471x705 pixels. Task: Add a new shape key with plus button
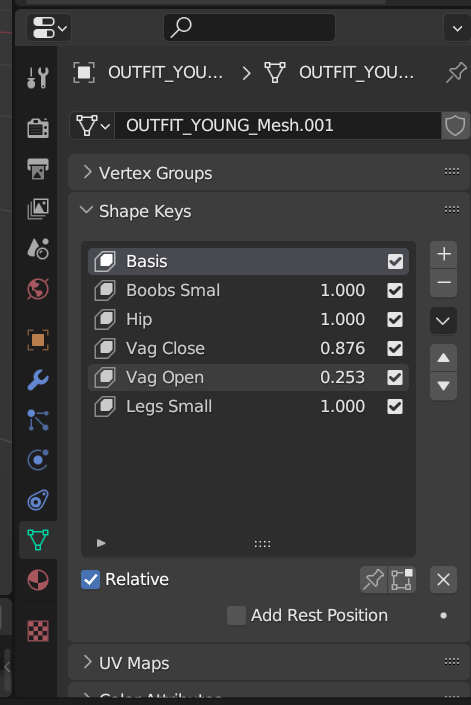click(x=444, y=254)
